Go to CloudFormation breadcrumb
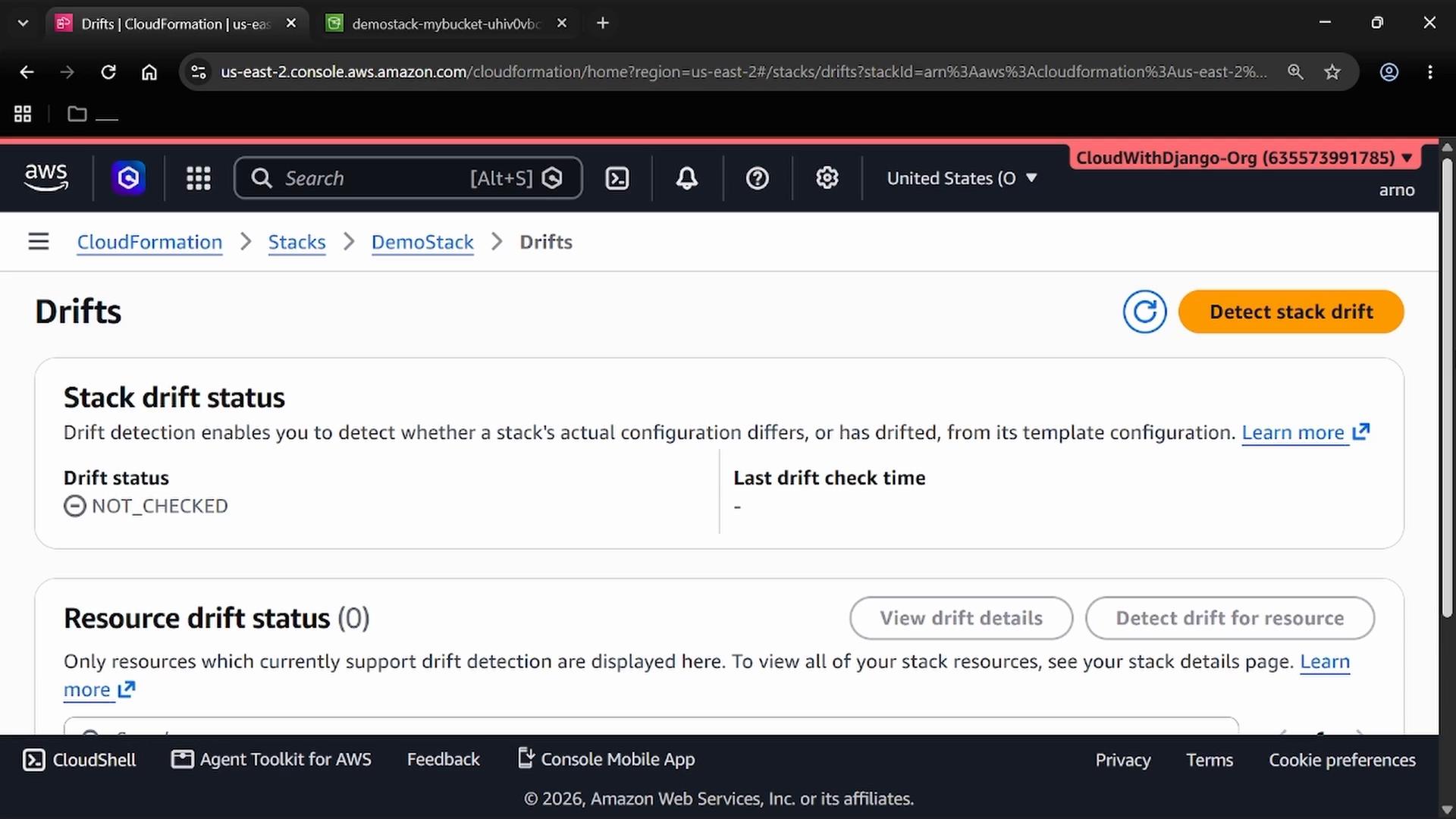 click(x=149, y=242)
